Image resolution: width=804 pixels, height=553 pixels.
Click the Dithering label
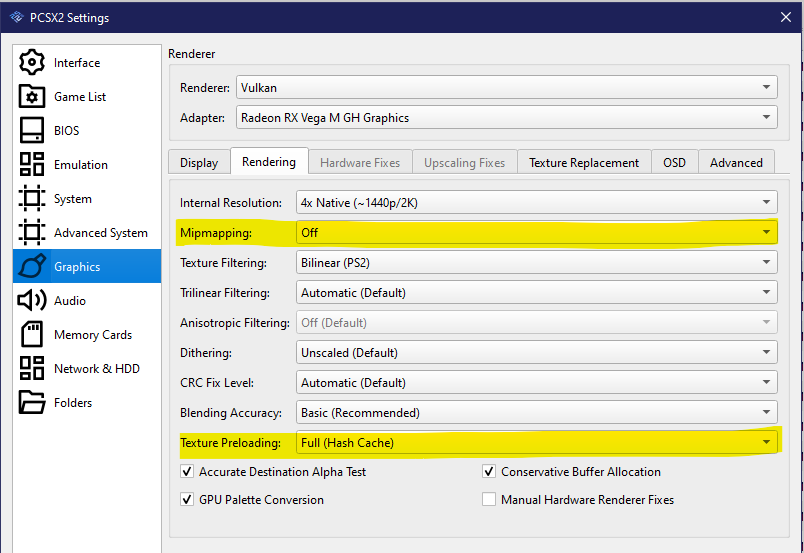click(x=206, y=353)
